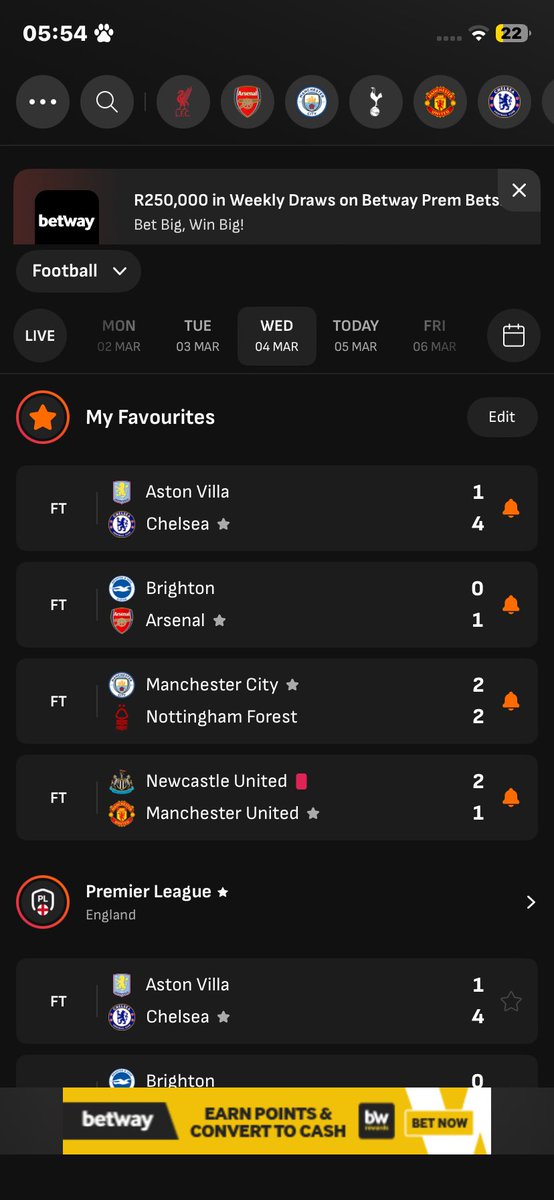
Task: Switch to the TODAY 05 MAR tab
Action: [x=356, y=336]
